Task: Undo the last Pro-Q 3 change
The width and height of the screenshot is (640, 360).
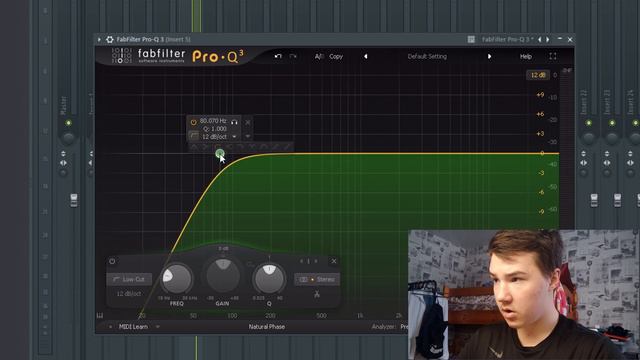Action: click(x=278, y=56)
